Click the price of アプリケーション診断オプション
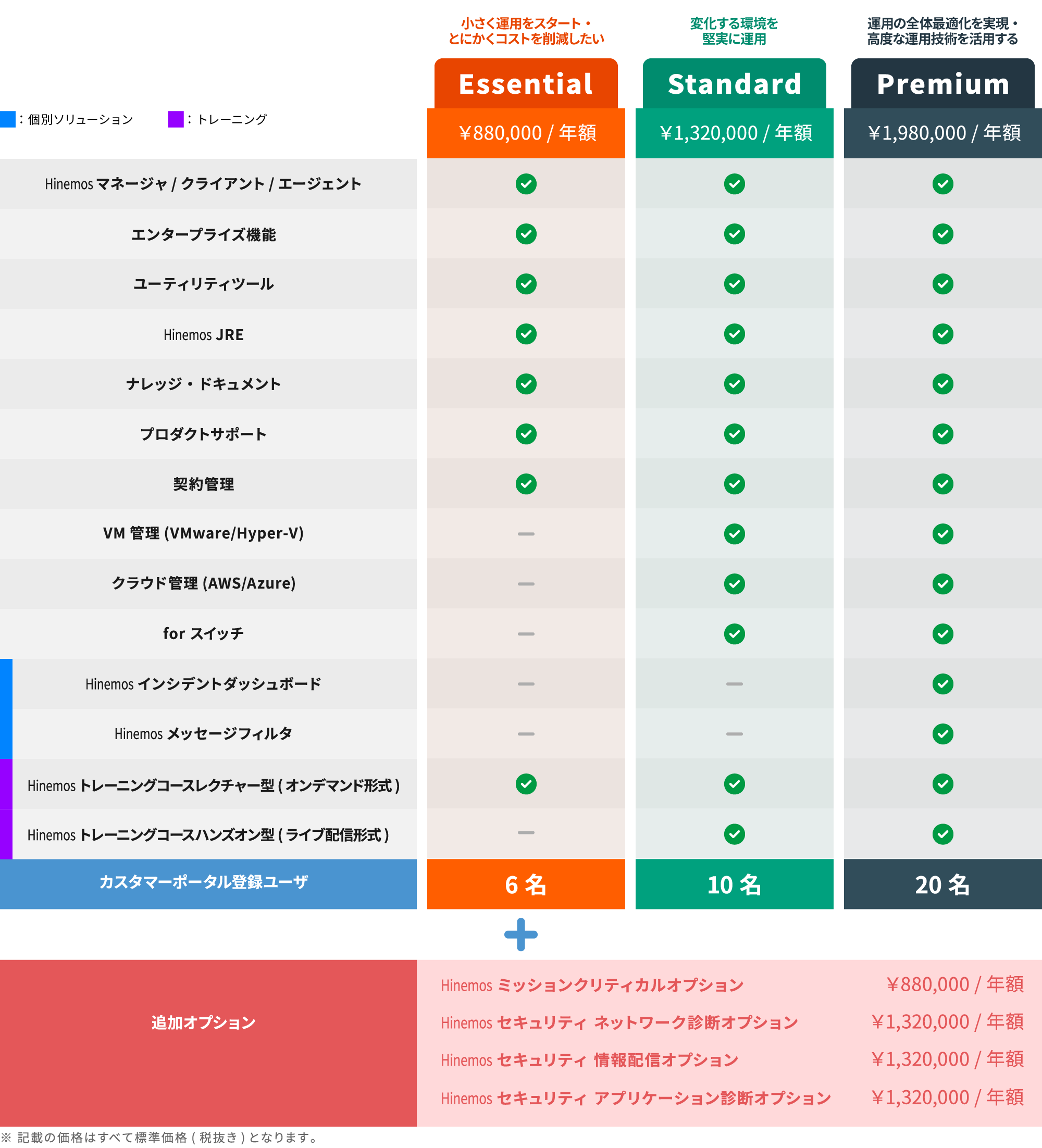 point(947,1097)
